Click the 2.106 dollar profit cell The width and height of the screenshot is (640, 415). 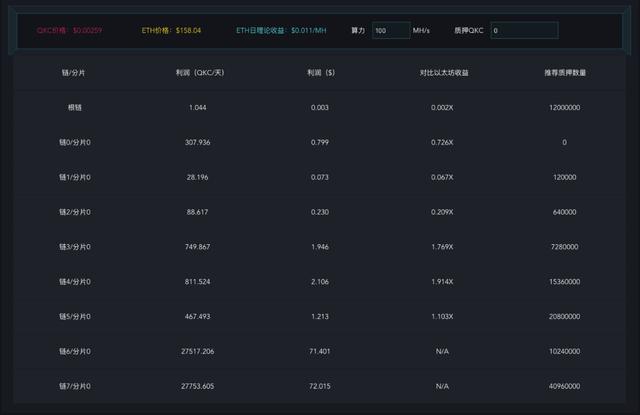pos(320,282)
